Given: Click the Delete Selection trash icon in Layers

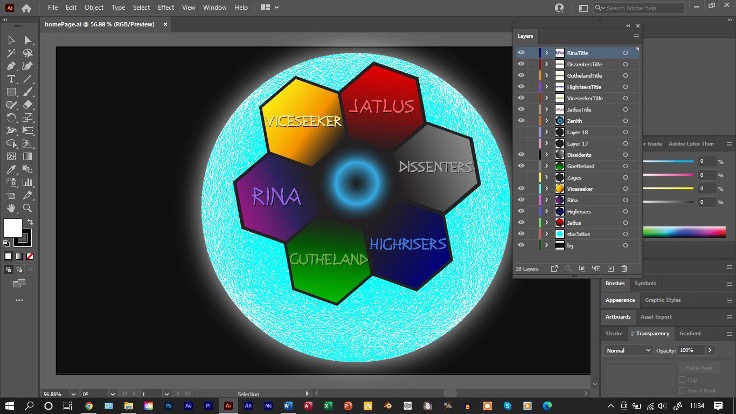Looking at the screenshot, I should click(x=624, y=268).
